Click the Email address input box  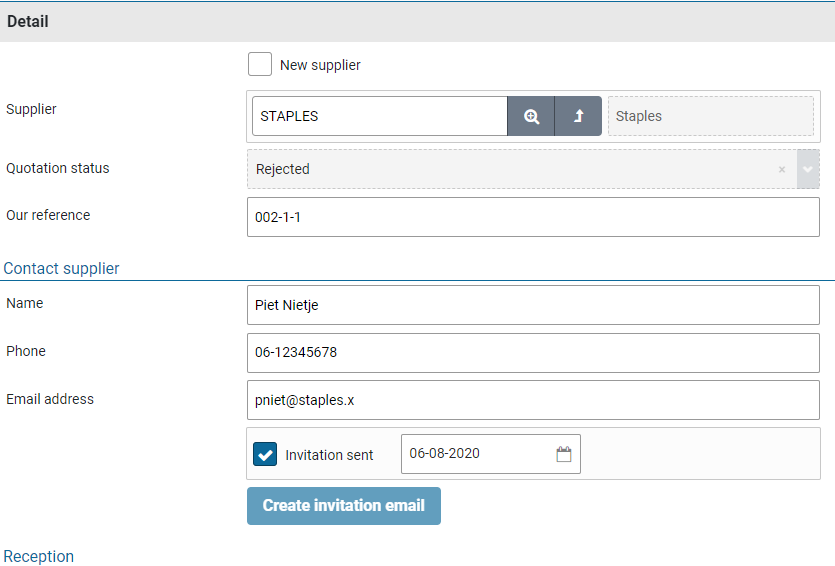pyautogui.click(x=533, y=400)
